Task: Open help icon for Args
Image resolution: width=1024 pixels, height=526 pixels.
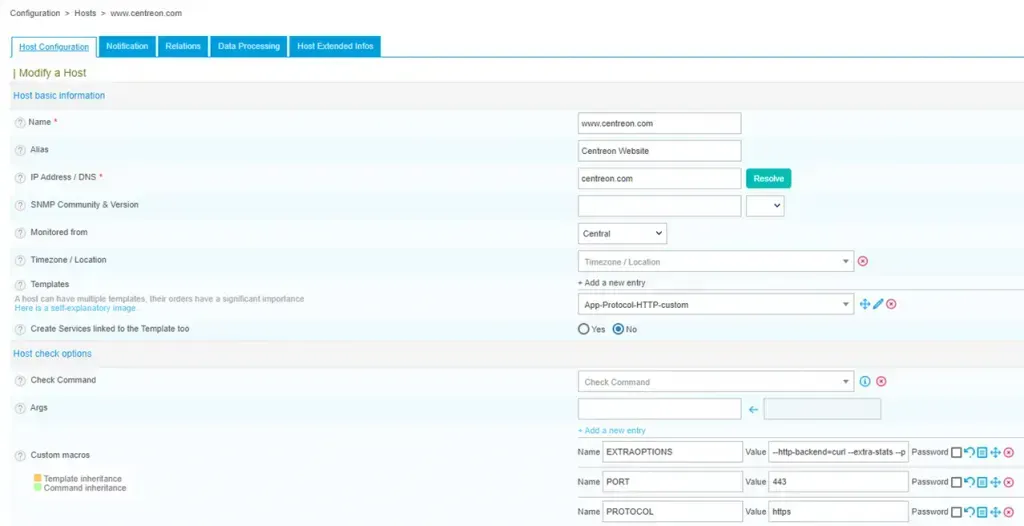Action: pos(20,408)
